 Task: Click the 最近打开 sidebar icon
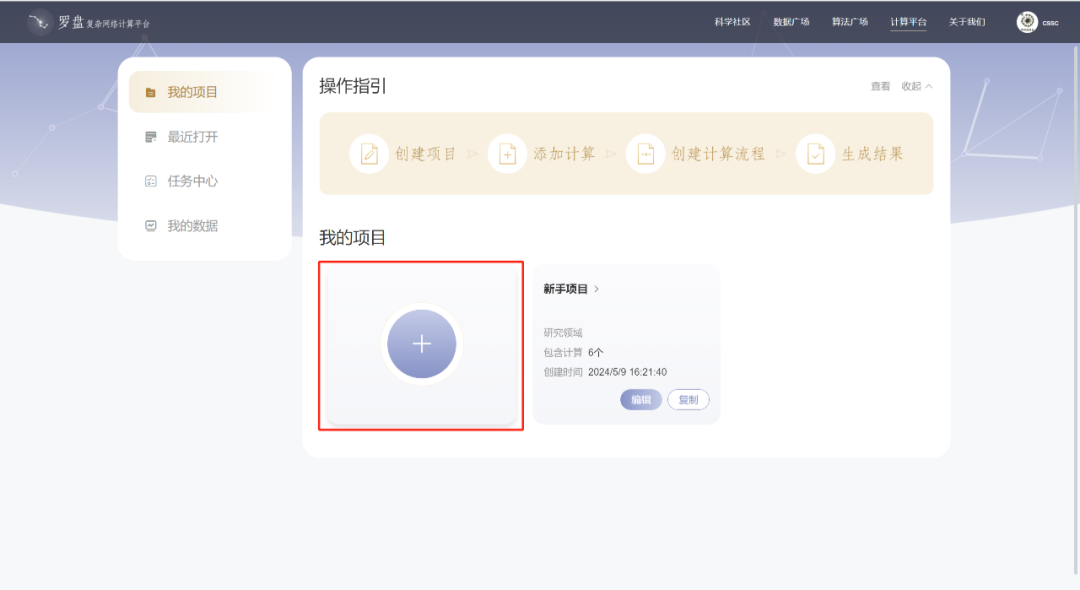[151, 137]
